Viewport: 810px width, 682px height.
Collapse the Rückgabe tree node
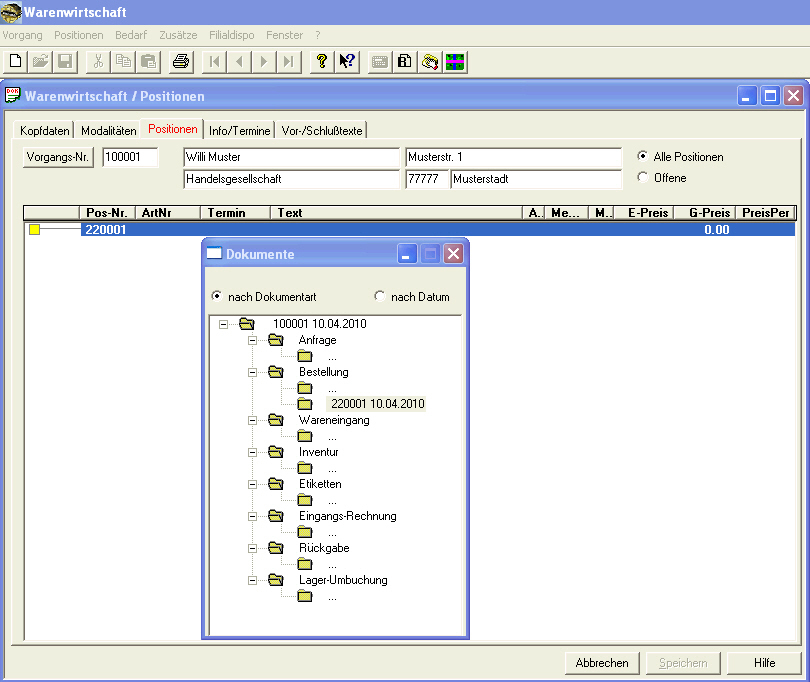point(252,549)
